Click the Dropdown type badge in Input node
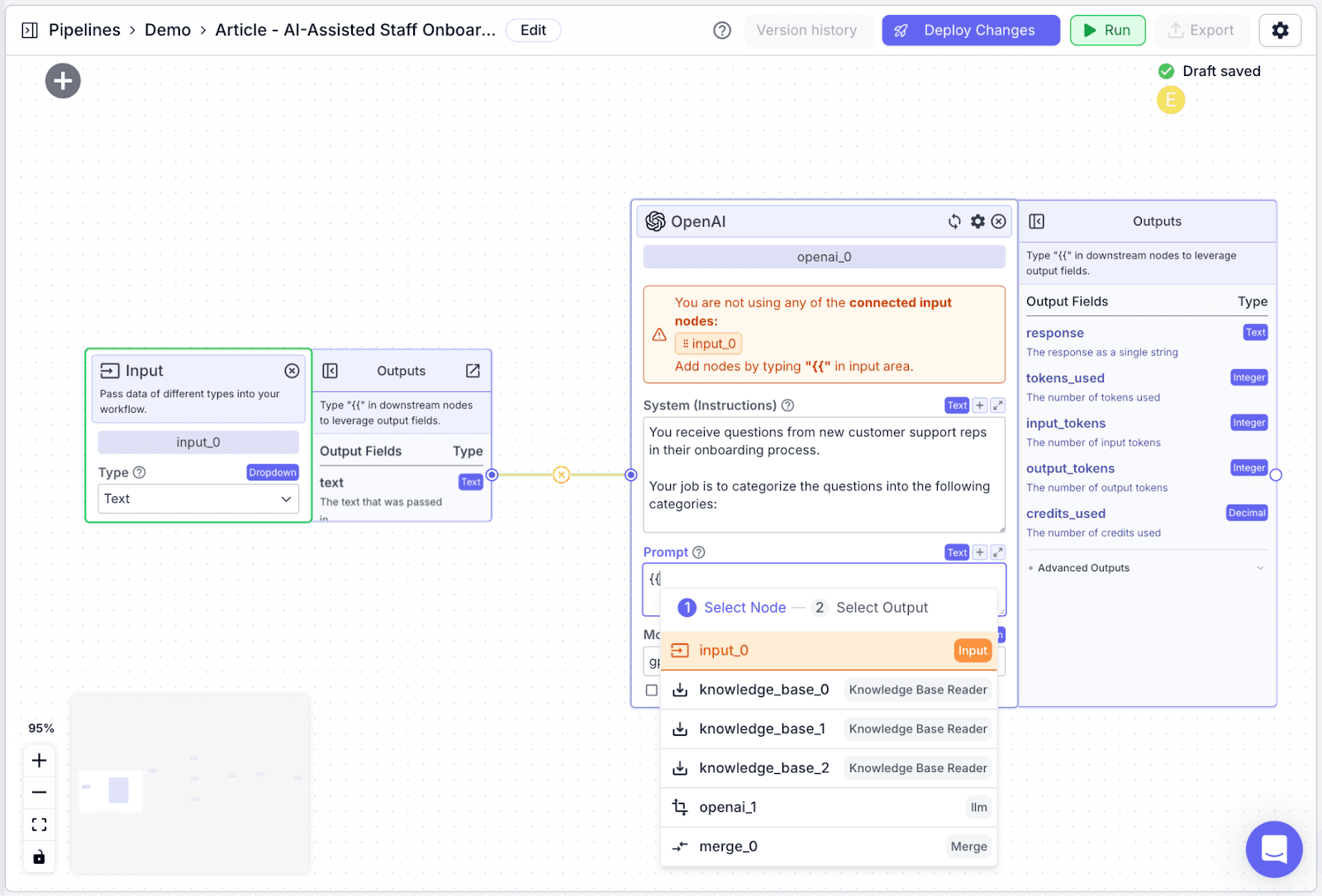 click(x=273, y=472)
